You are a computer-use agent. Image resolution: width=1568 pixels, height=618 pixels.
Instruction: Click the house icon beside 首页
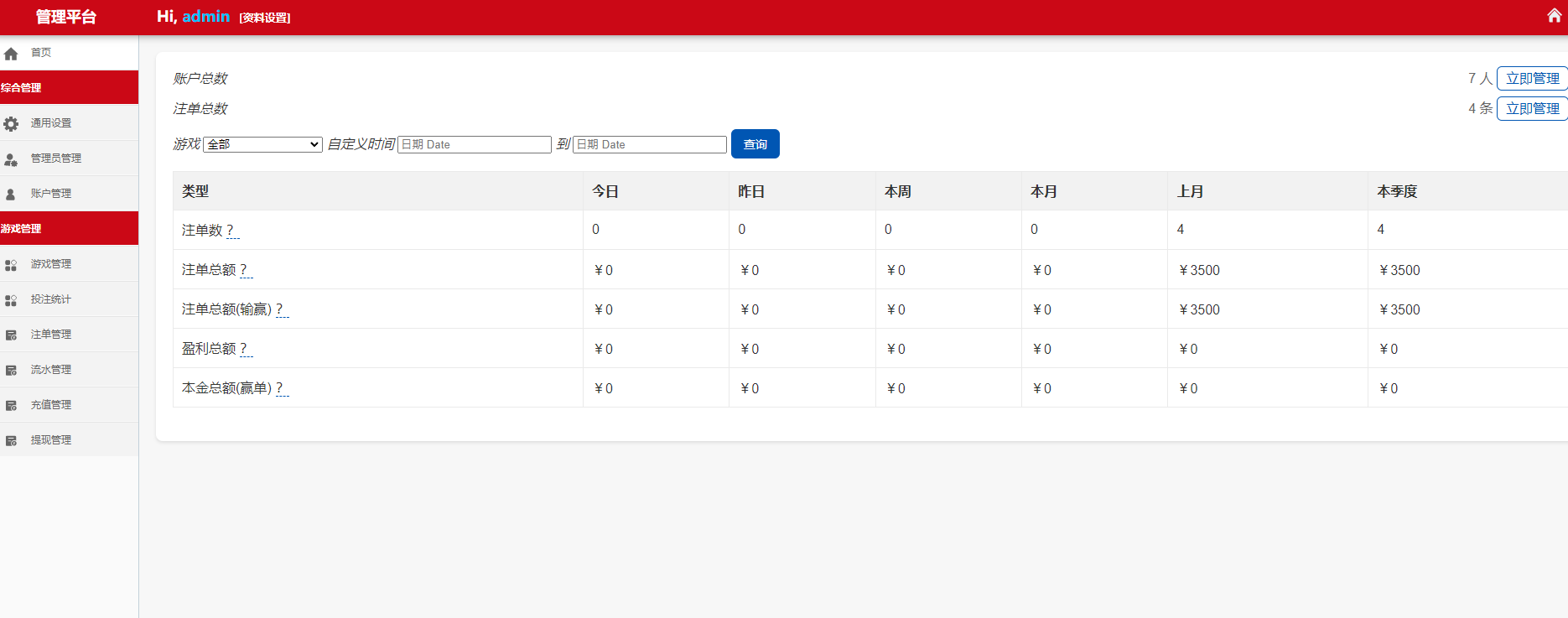11,54
